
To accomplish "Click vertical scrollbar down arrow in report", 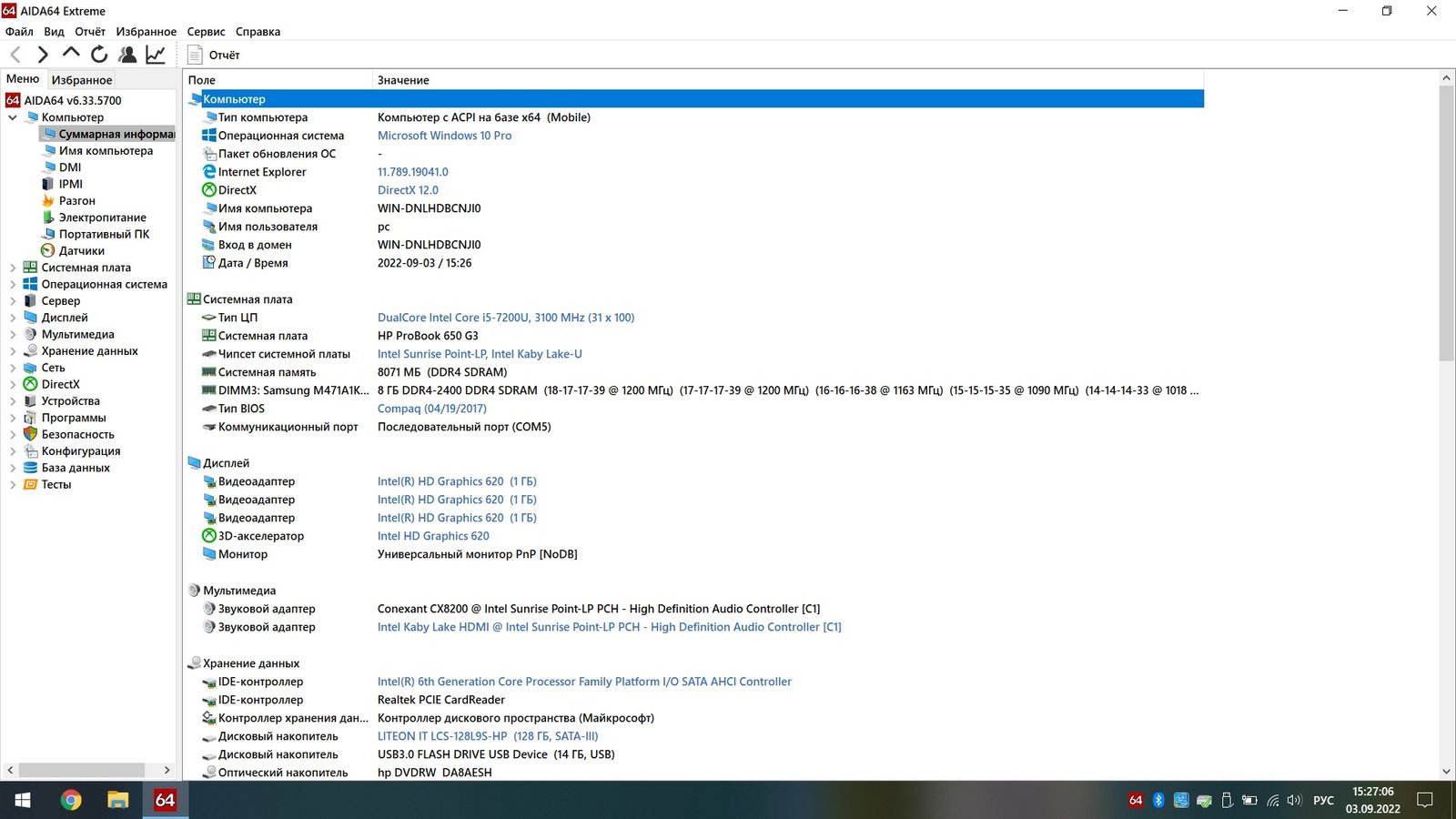I will pos(1446,771).
